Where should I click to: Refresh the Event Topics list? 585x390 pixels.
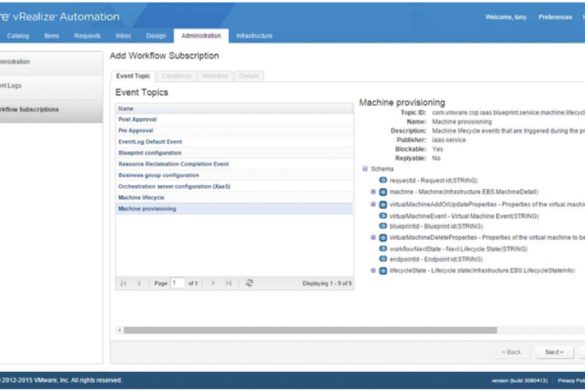pyautogui.click(x=249, y=283)
